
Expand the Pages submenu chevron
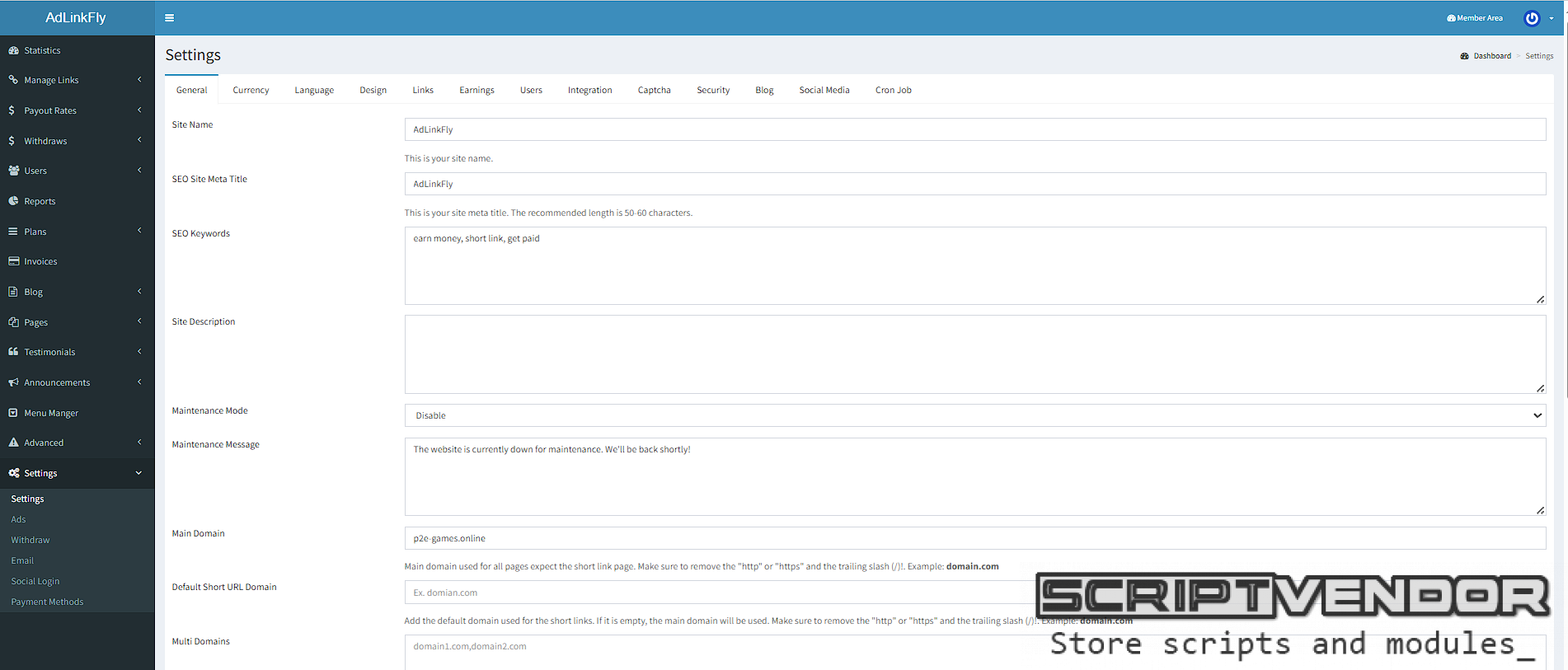pyautogui.click(x=139, y=321)
